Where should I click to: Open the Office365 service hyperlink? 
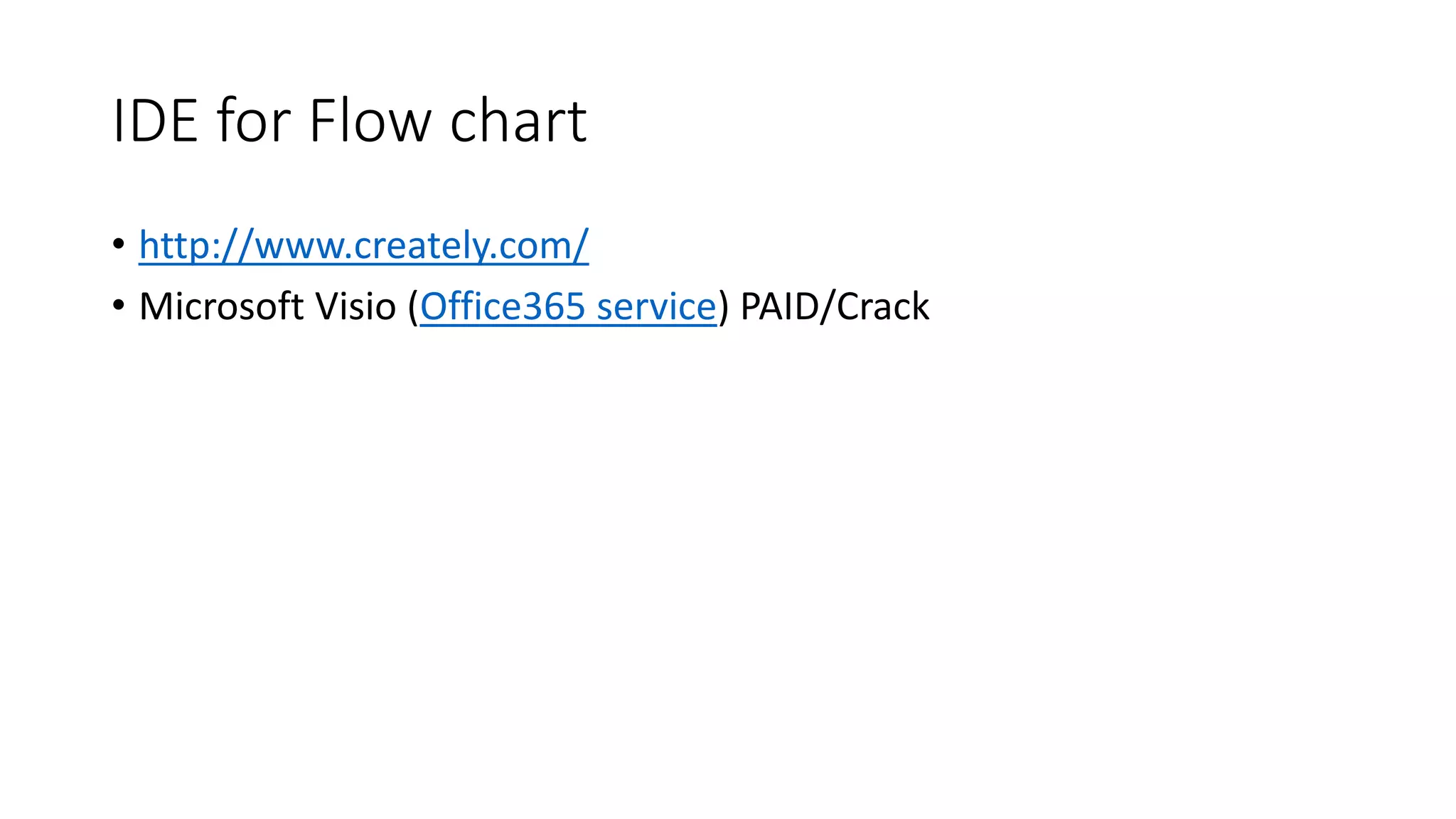click(x=567, y=306)
